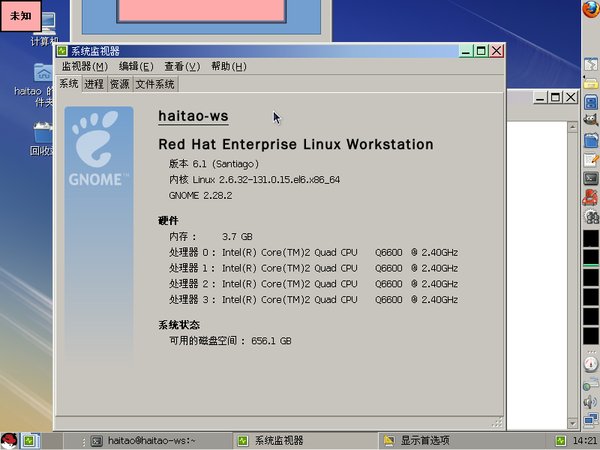
Task: Open the network connection applet
Action: (591, 384)
